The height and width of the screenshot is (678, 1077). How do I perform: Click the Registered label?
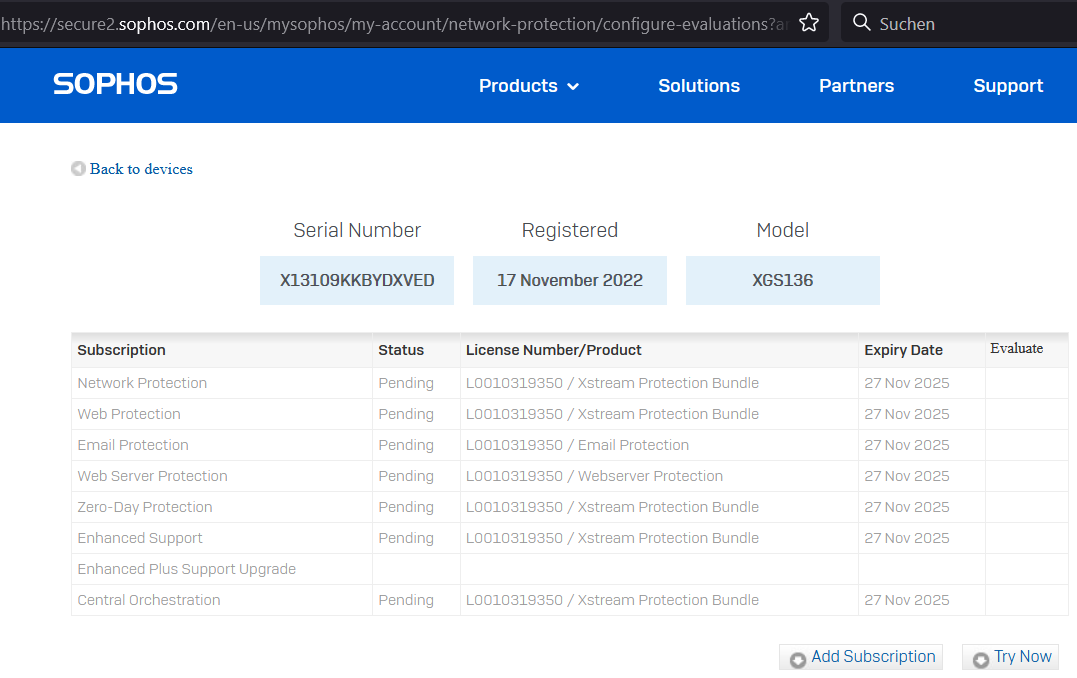tap(570, 230)
